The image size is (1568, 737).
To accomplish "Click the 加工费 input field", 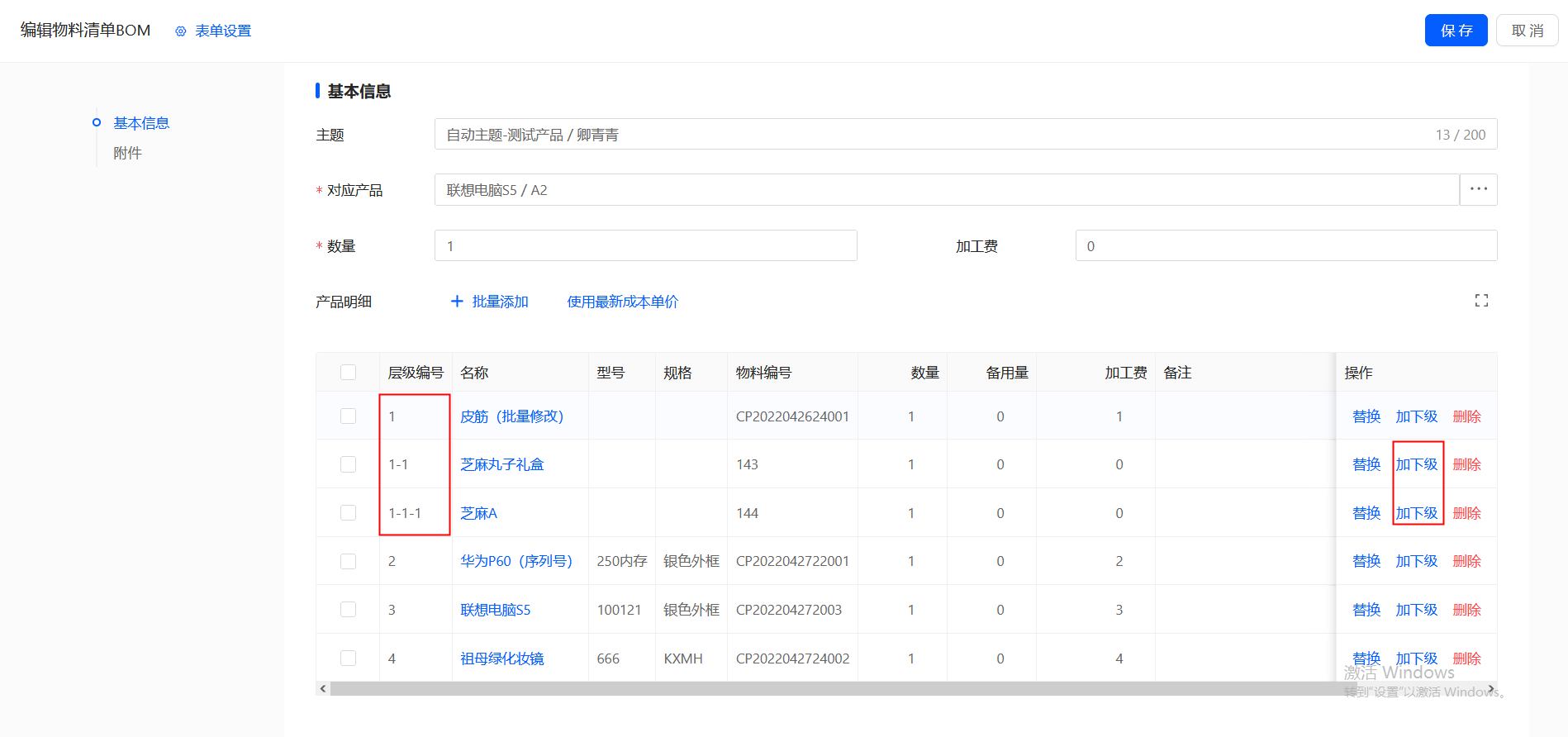I will pos(1286,245).
